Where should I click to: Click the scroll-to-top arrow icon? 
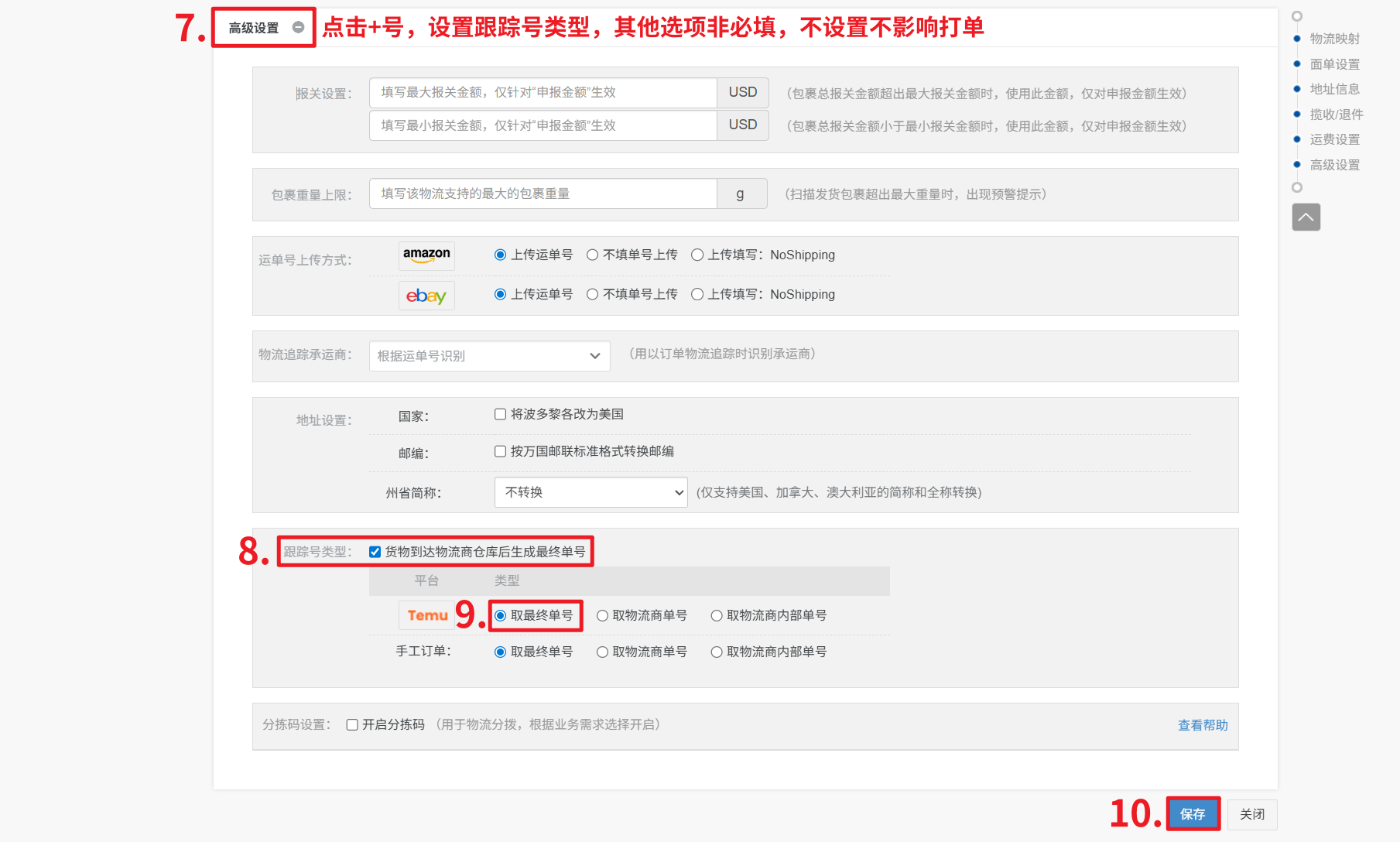pyautogui.click(x=1306, y=217)
